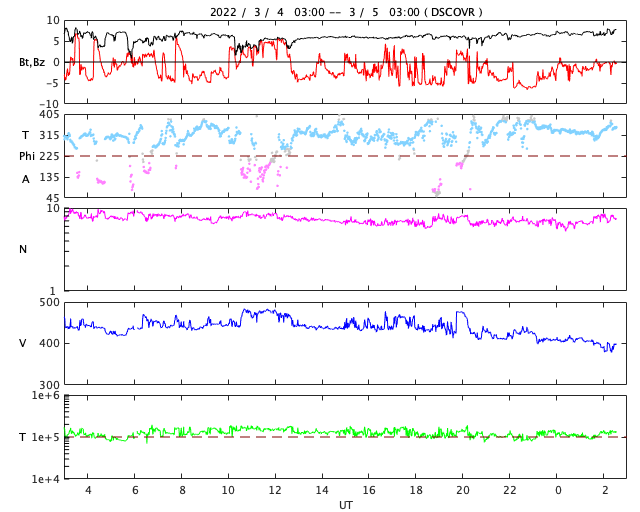Click the '8' hour label on the UT axis

182,490
